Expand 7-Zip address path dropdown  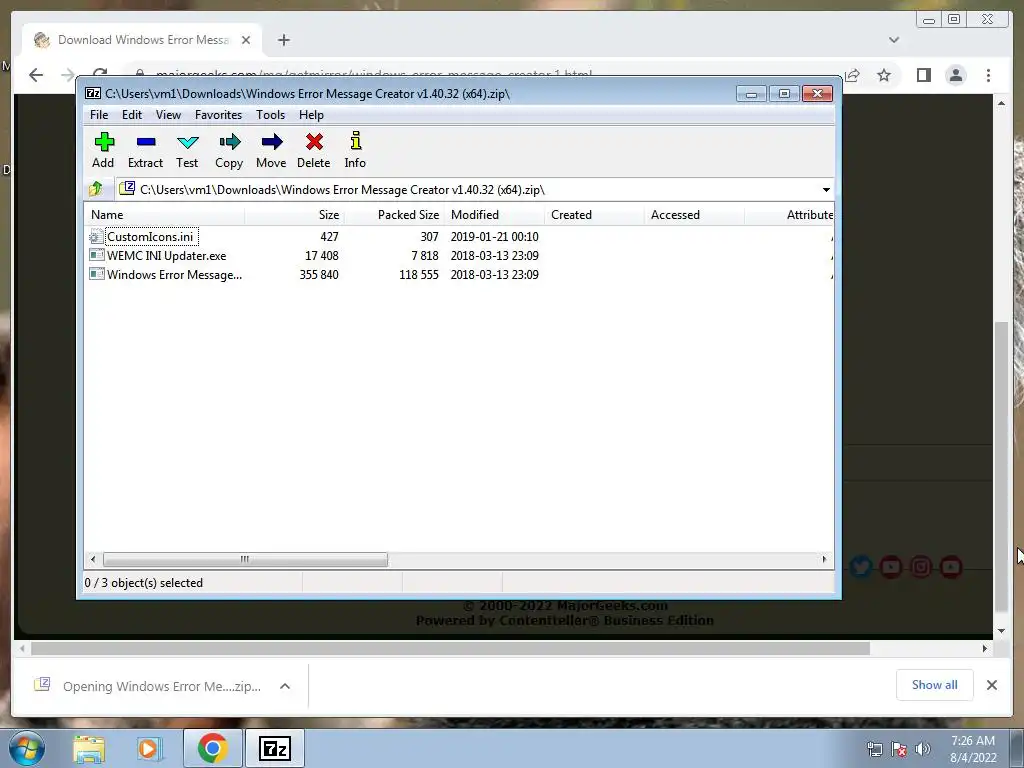coord(826,189)
